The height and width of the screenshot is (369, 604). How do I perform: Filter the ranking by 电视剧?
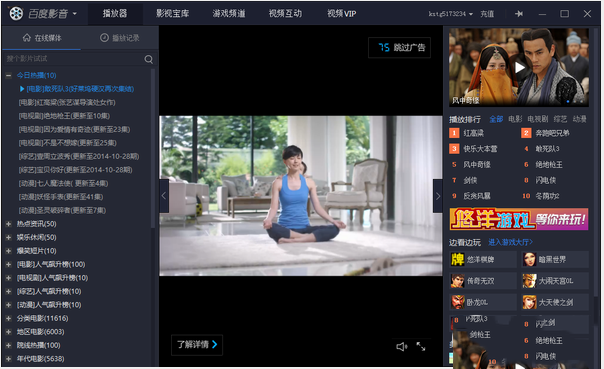tap(537, 119)
